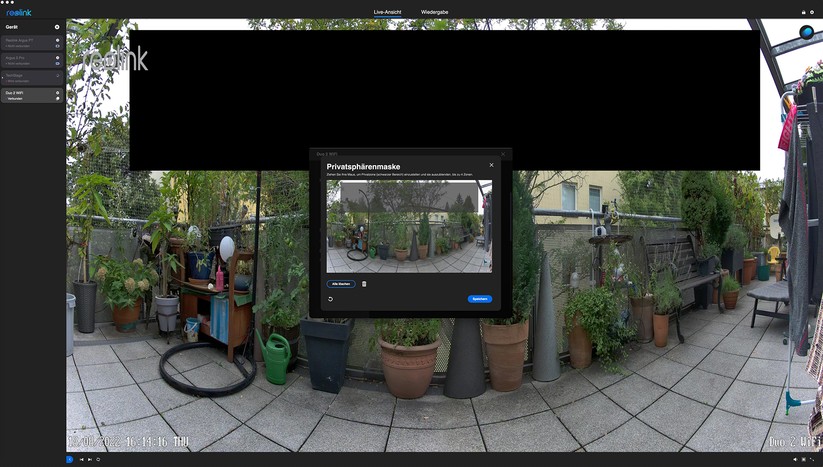Click the blue round icon on video
Image resolution: width=823 pixels, height=467 pixels.
pos(806,32)
